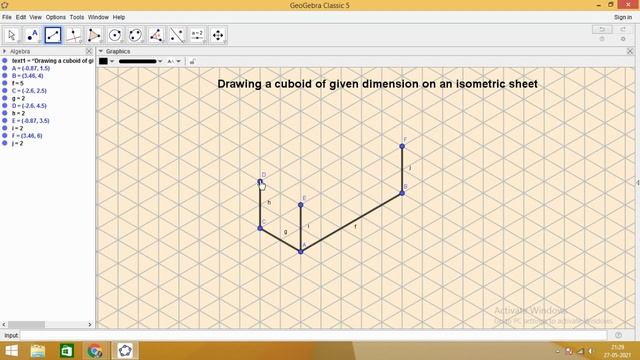Toggle visibility of segment h
This screenshot has width=640, height=360.
pos(5,113)
